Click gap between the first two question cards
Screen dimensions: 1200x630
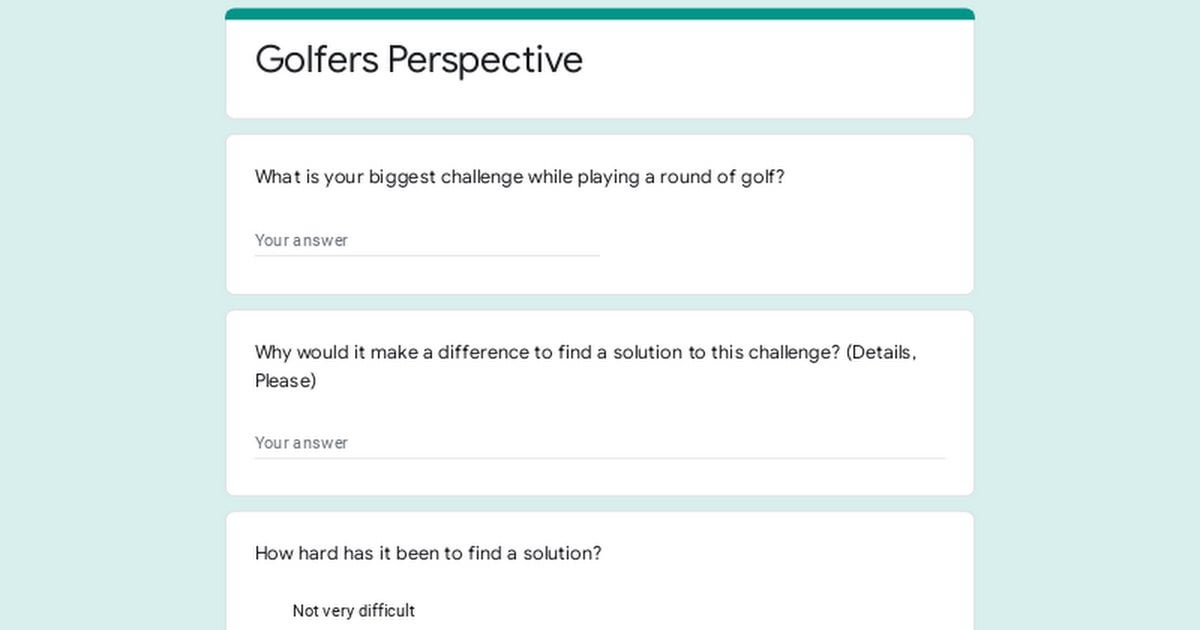(x=600, y=302)
